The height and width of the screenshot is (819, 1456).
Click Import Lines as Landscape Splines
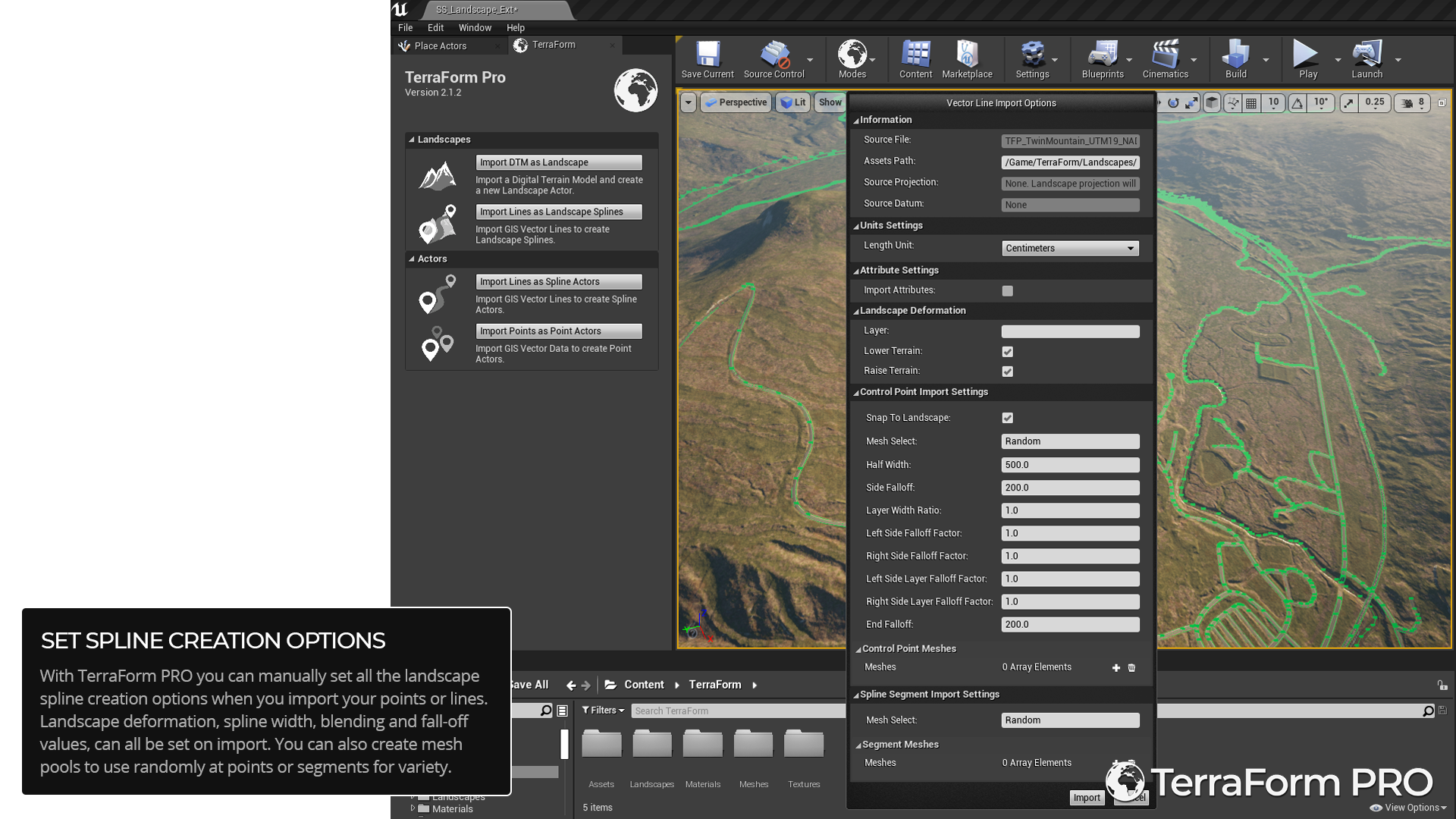[559, 212]
